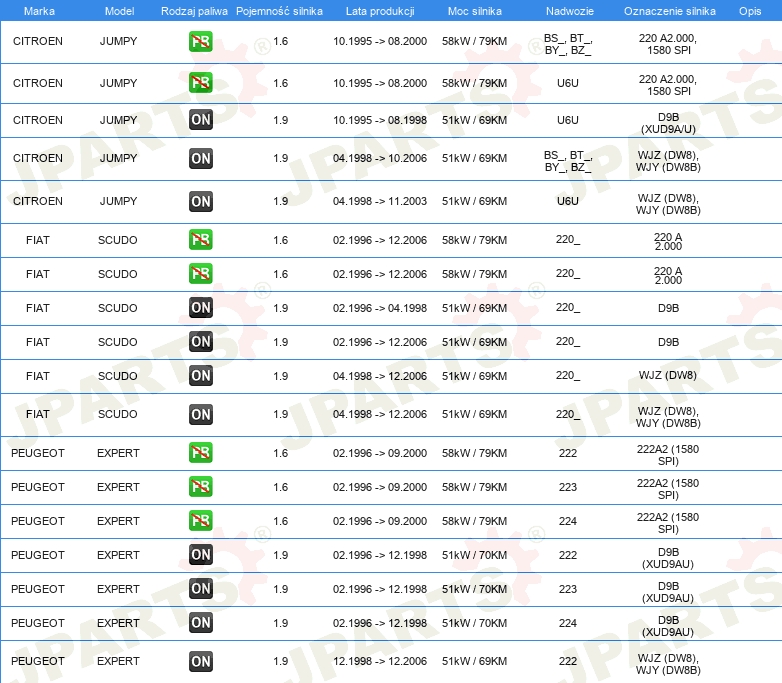The height and width of the screenshot is (683, 782).
Task: Click the ON diesel icon for Jumpy 04.1998–10.2006
Action: [x=201, y=158]
